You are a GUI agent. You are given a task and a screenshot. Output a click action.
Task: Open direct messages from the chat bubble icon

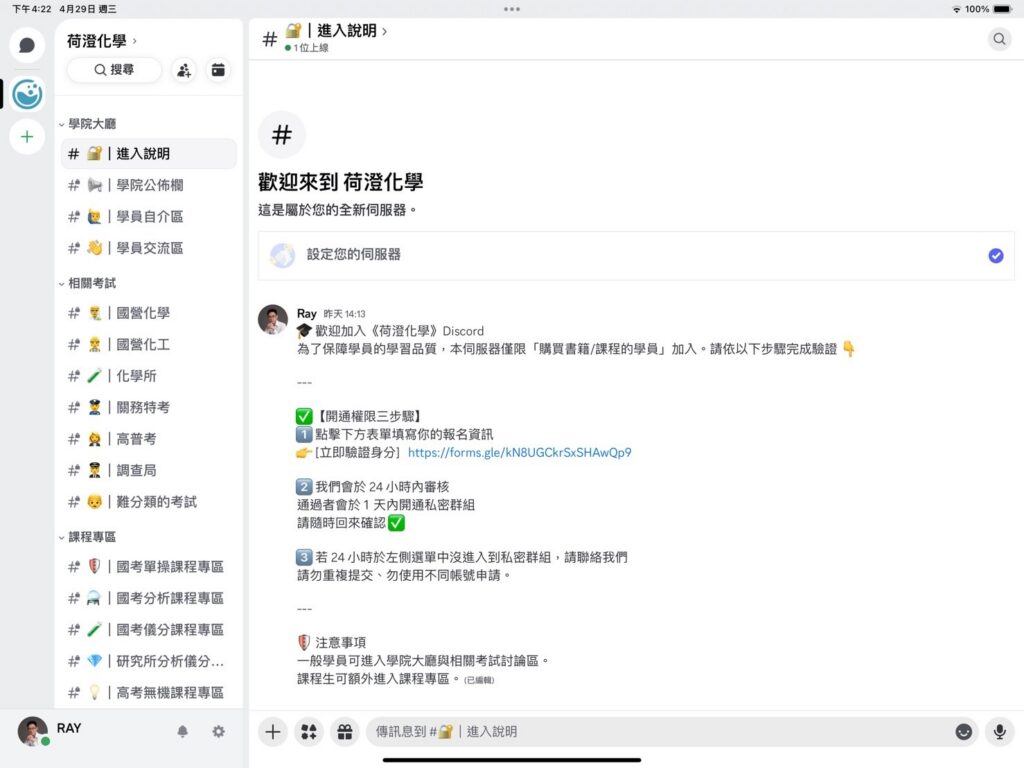pyautogui.click(x=27, y=45)
